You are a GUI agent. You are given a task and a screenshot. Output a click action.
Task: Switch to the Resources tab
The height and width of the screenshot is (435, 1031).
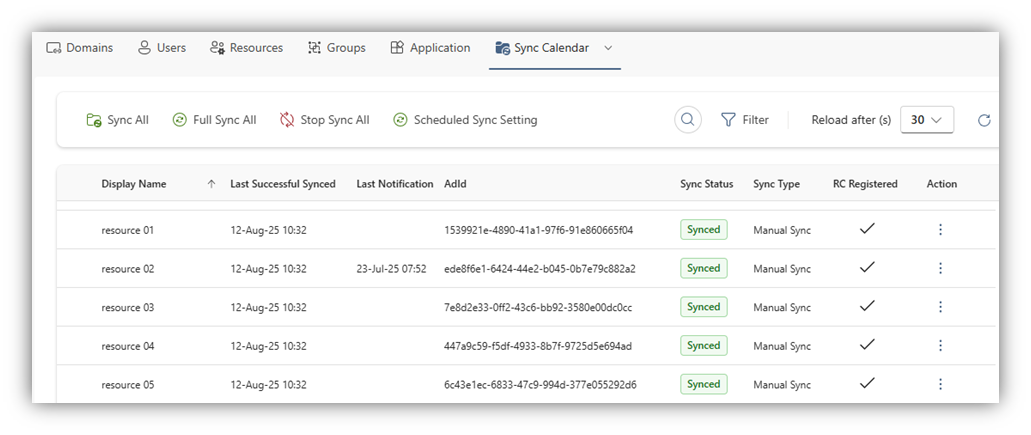(247, 48)
